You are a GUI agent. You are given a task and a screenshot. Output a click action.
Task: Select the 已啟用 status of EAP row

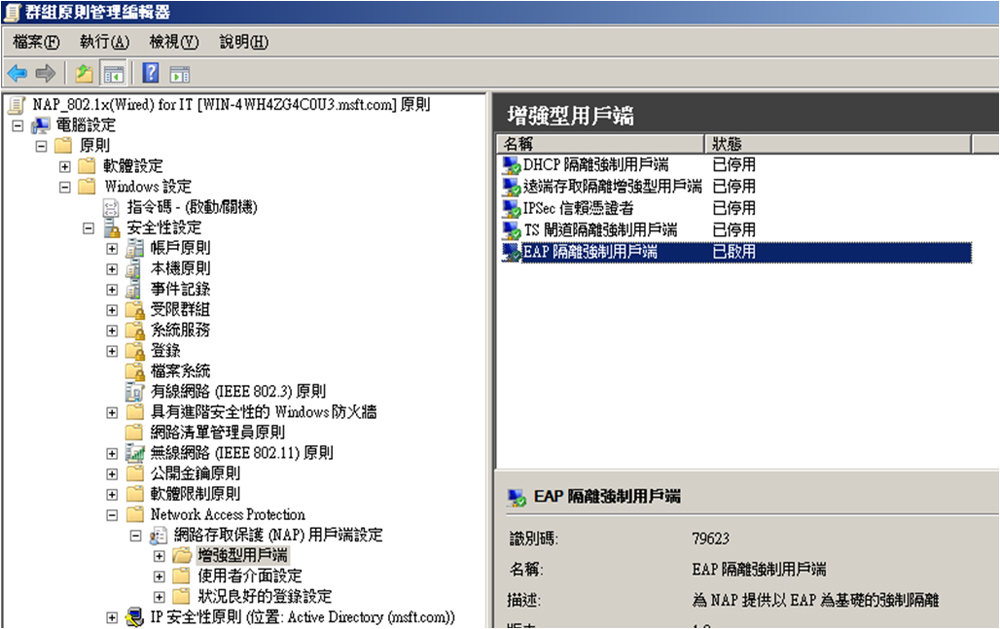[x=734, y=252]
